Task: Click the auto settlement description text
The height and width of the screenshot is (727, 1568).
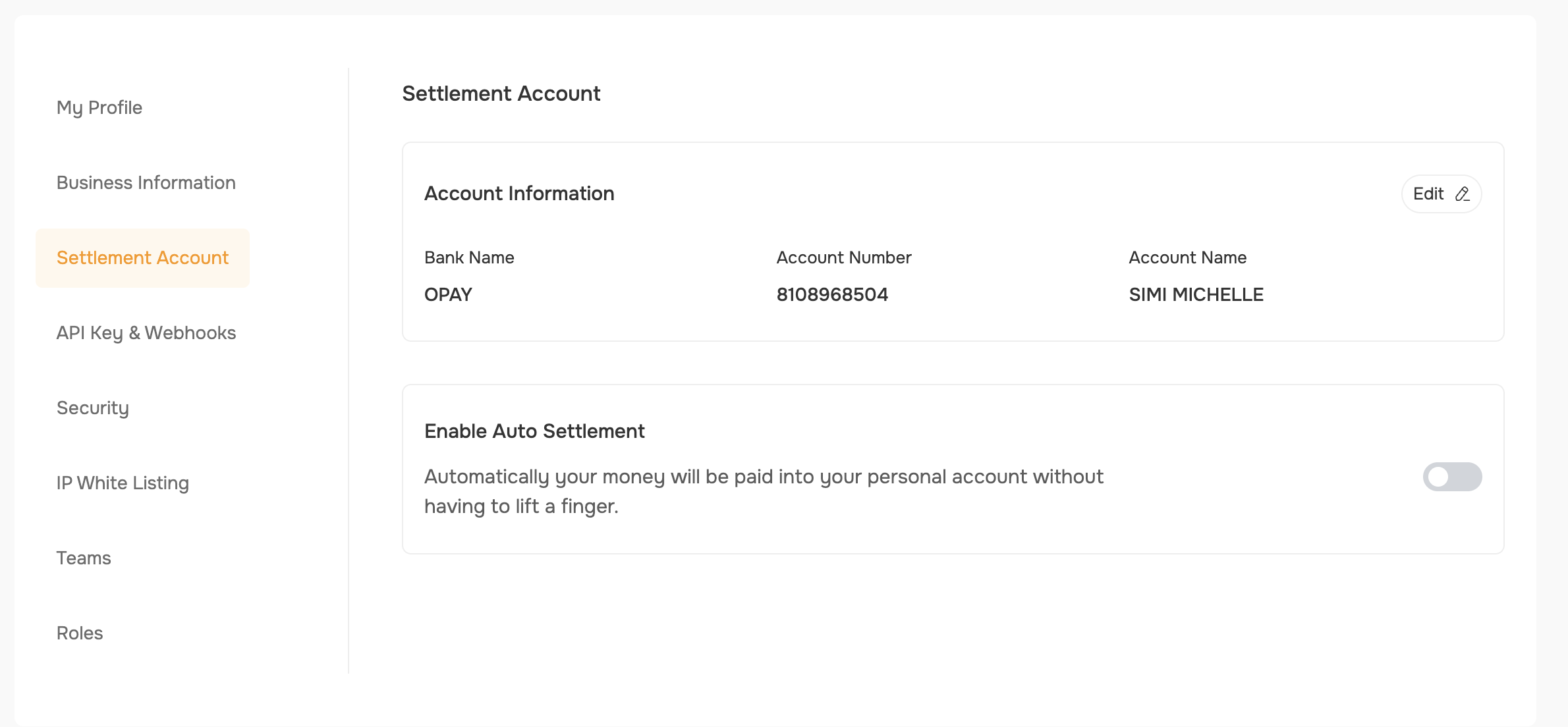Action: pos(763,491)
